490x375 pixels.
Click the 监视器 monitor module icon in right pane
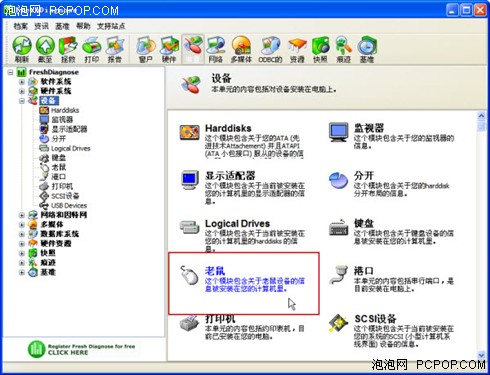pos(339,132)
